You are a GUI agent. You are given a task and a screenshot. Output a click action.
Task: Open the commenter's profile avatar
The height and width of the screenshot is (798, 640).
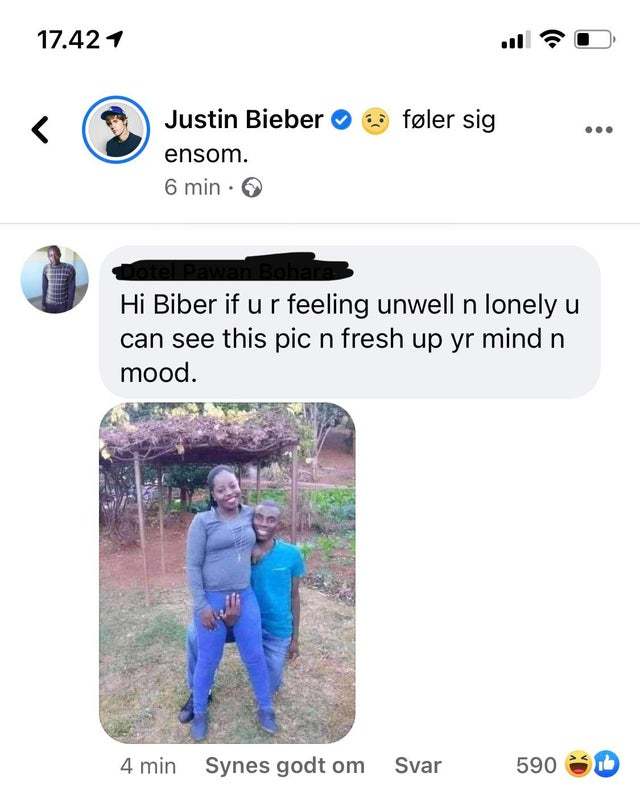(x=54, y=279)
